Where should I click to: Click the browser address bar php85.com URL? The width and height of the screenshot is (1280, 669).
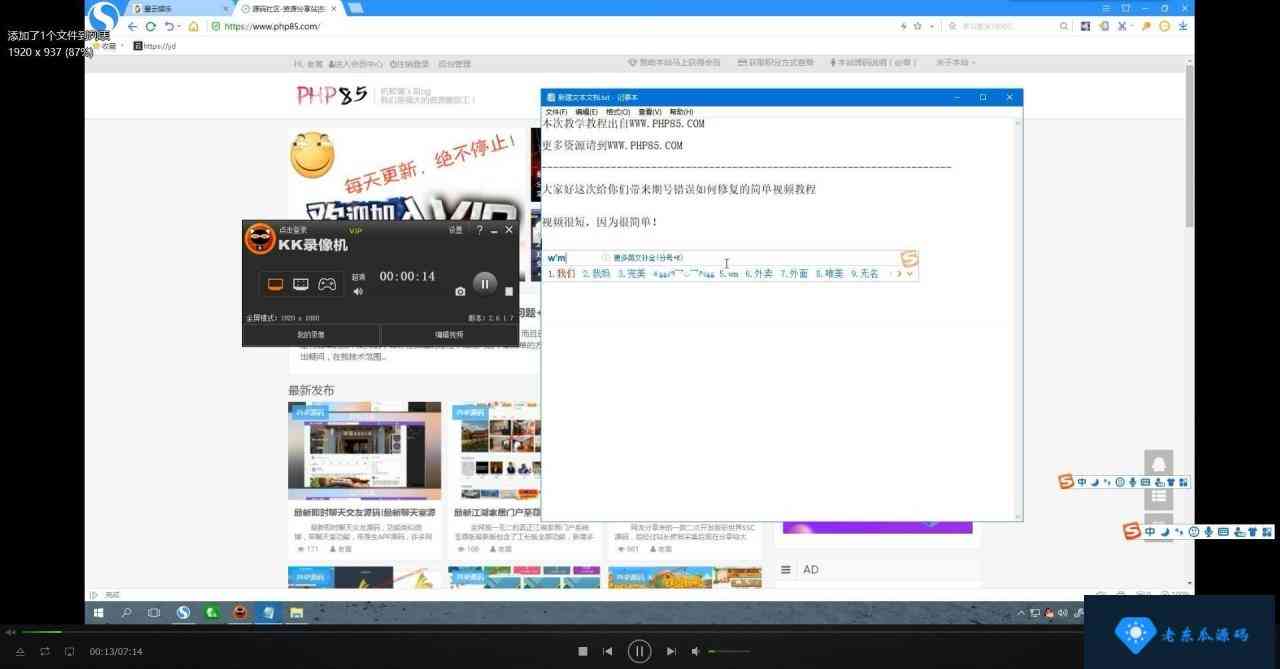(272, 26)
